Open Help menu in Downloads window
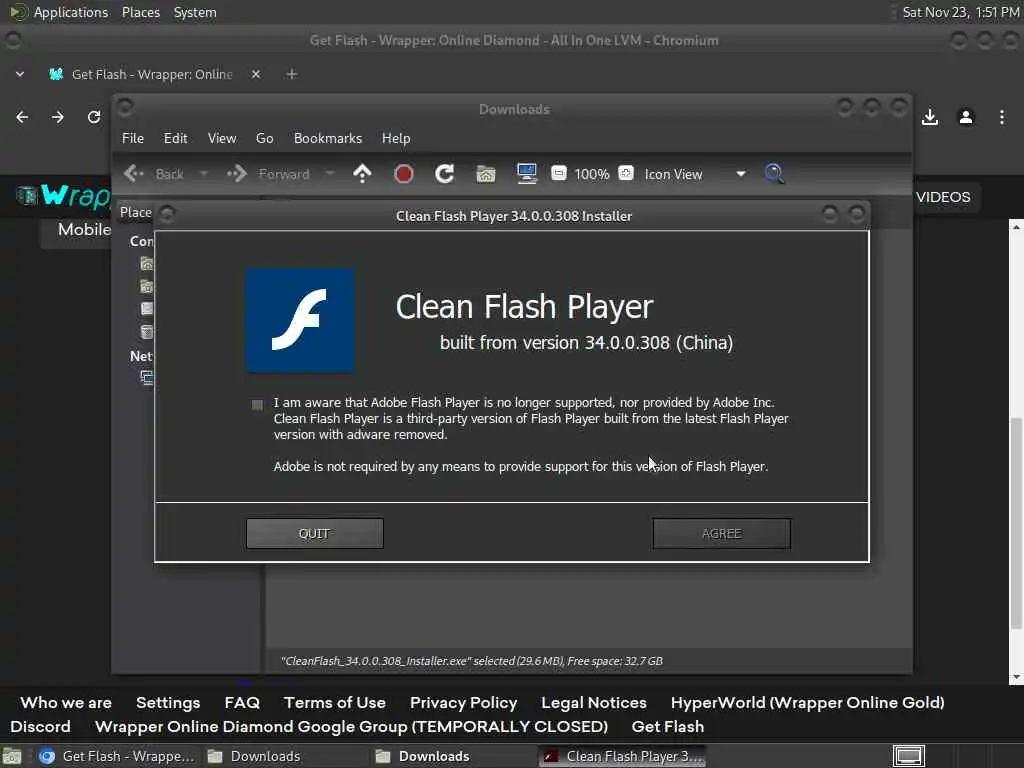This screenshot has height=768, width=1024. pos(396,138)
